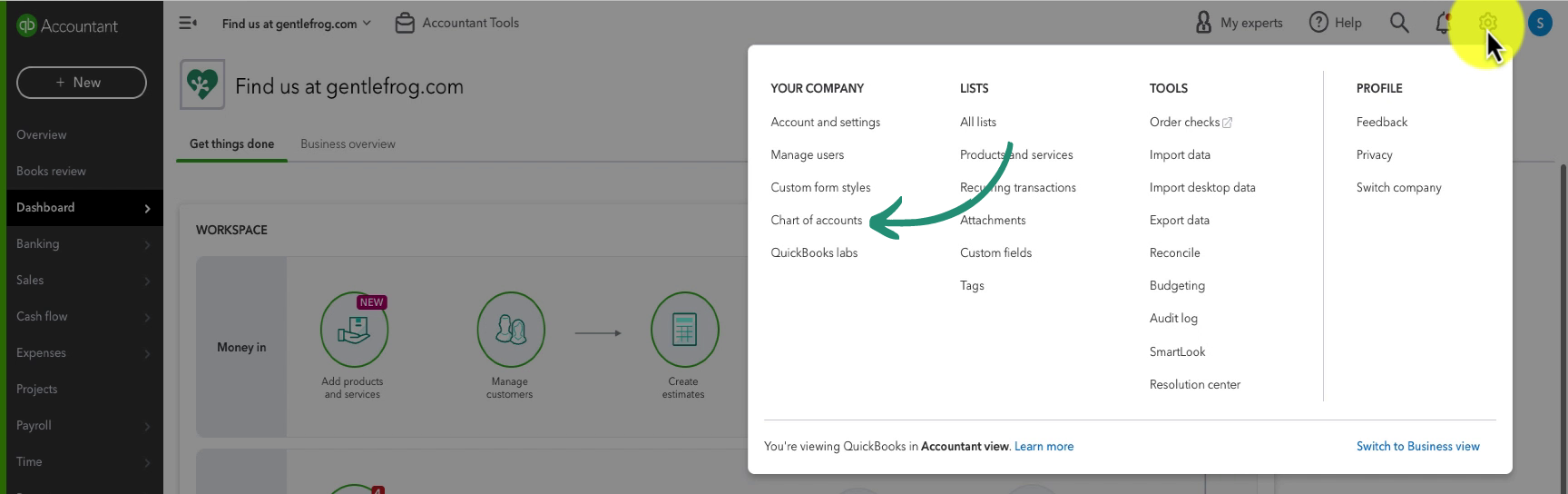Open Projects in the sidebar
The width and height of the screenshot is (1568, 494).
click(37, 389)
